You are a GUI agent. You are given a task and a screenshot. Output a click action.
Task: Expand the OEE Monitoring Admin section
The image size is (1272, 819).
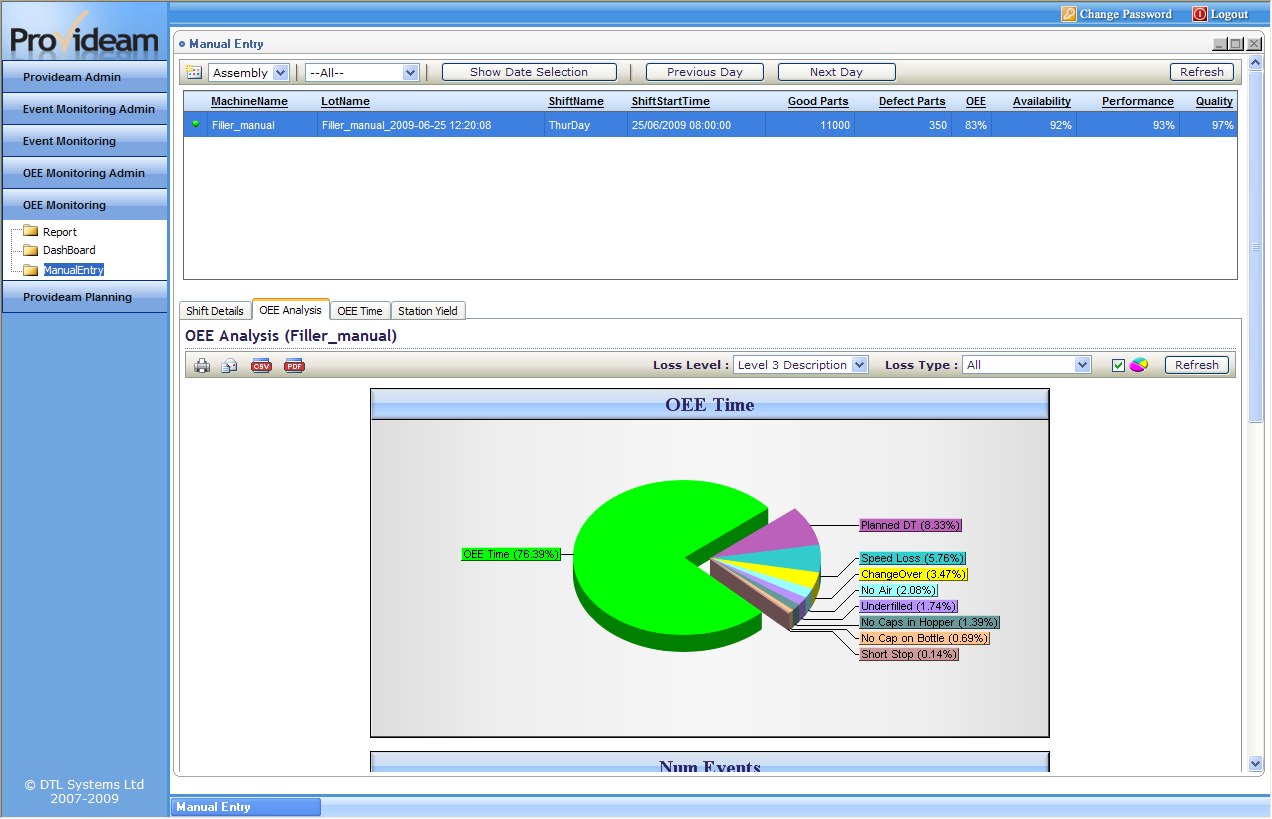[85, 173]
